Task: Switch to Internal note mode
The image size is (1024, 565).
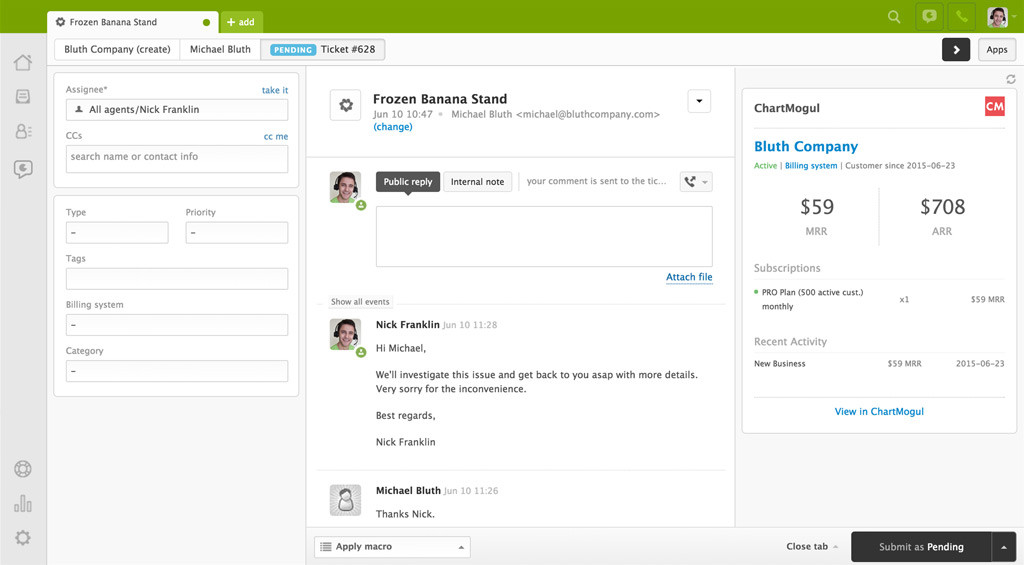Action: pos(477,182)
